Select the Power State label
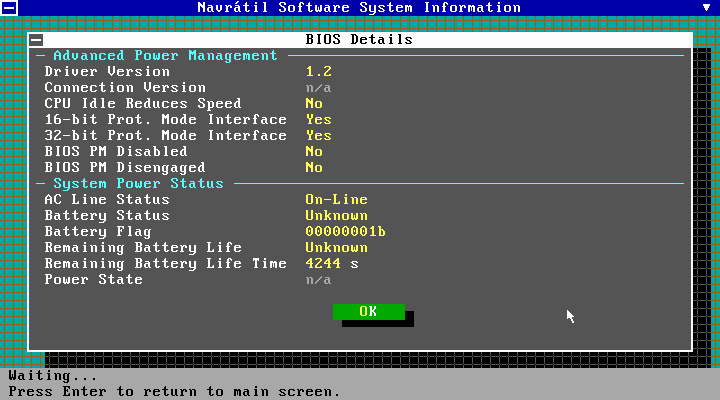720x400 pixels. (x=93, y=280)
